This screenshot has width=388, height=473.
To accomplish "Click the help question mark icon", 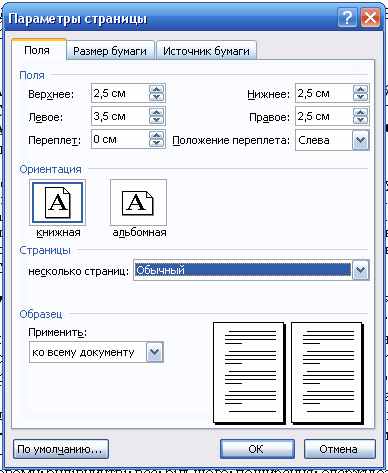I will point(347,18).
